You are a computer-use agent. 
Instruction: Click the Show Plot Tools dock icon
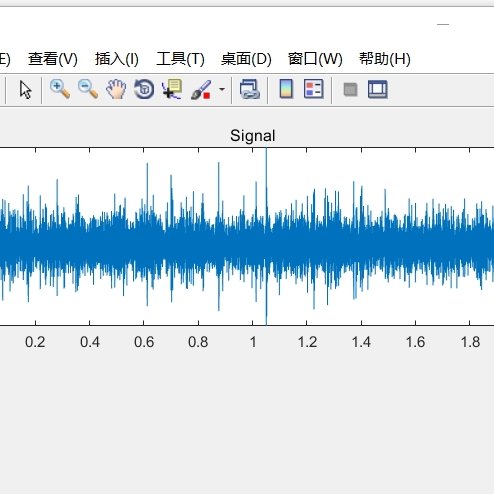click(378, 89)
